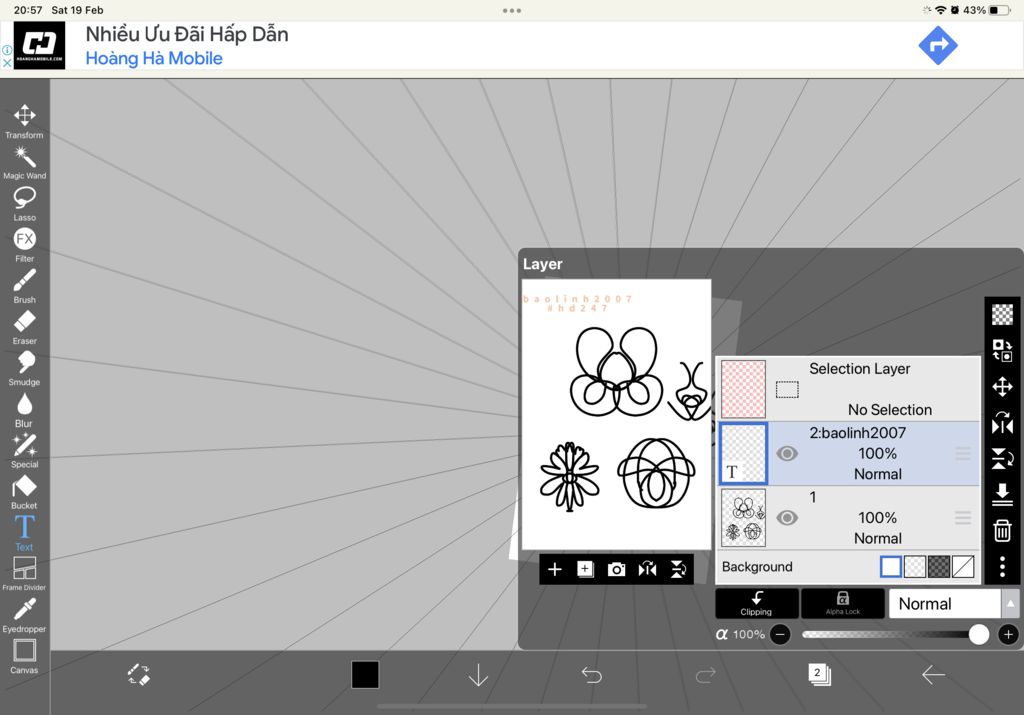Select the Text tool

(24, 533)
